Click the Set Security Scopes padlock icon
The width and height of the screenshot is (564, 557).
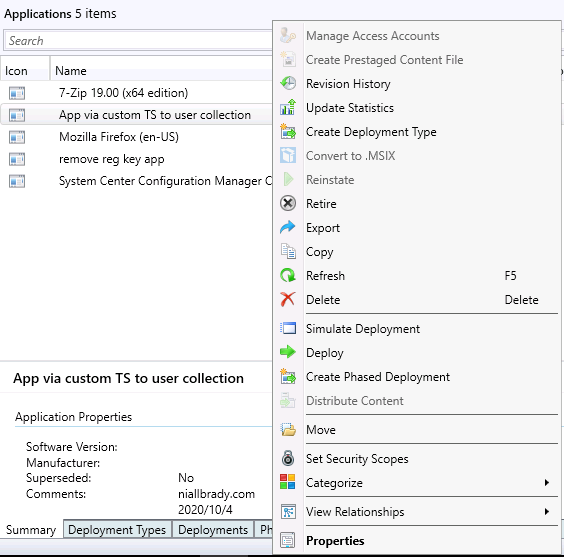click(288, 458)
